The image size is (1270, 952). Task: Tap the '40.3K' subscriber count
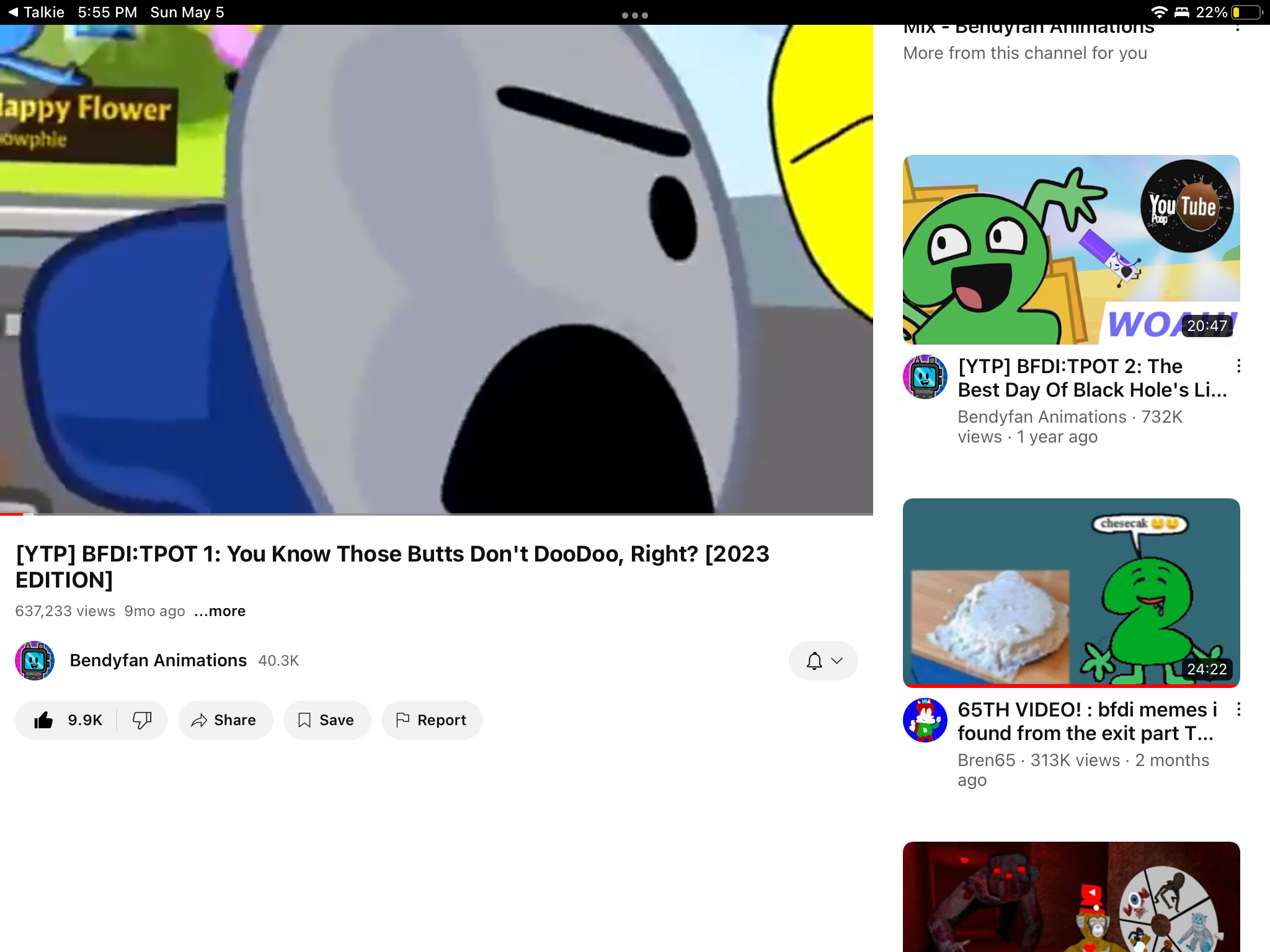[x=278, y=661]
